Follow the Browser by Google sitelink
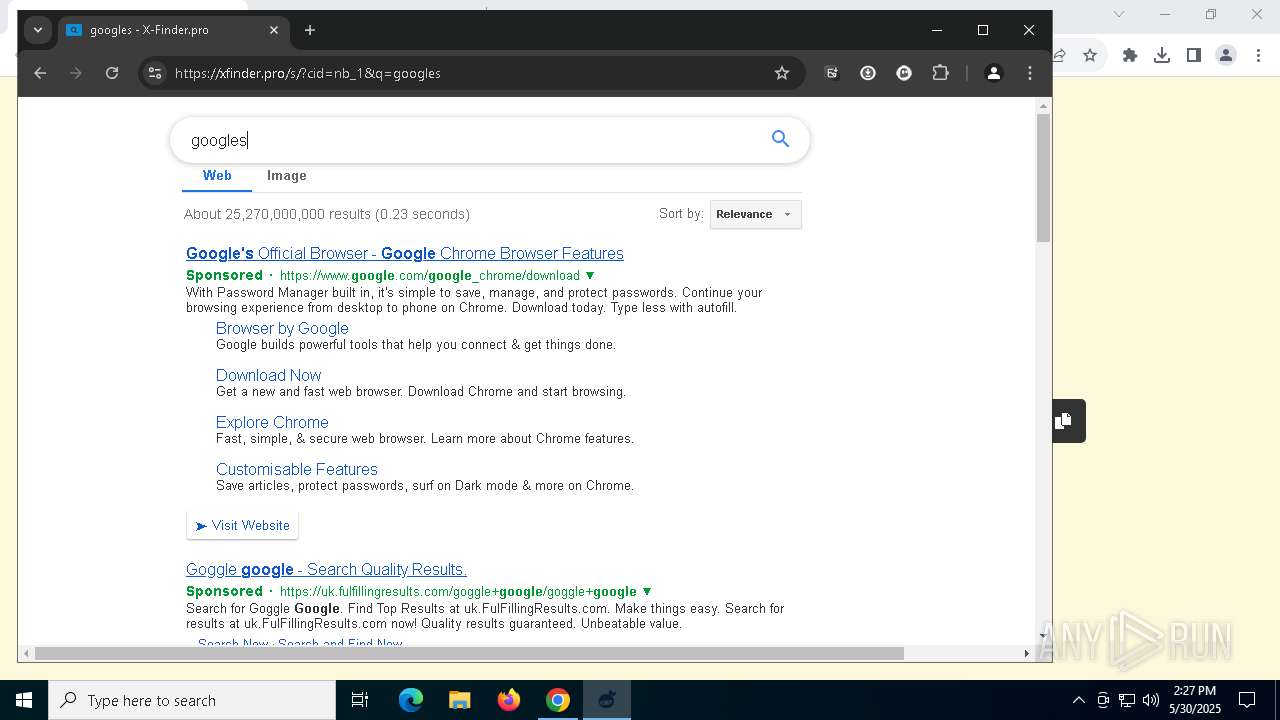The height and width of the screenshot is (720, 1280). click(282, 328)
